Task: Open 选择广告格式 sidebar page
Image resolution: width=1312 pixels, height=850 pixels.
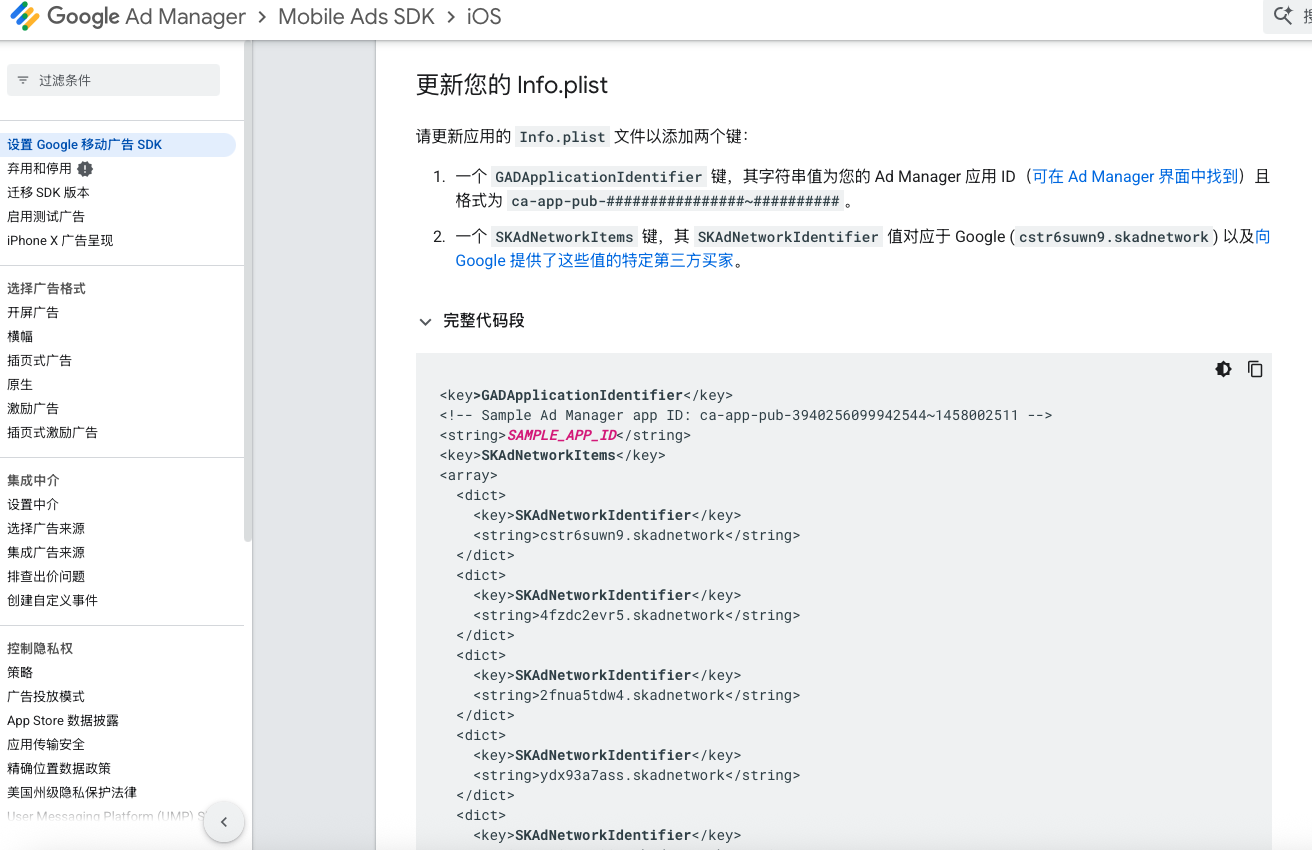Action: pyautogui.click(x=46, y=289)
